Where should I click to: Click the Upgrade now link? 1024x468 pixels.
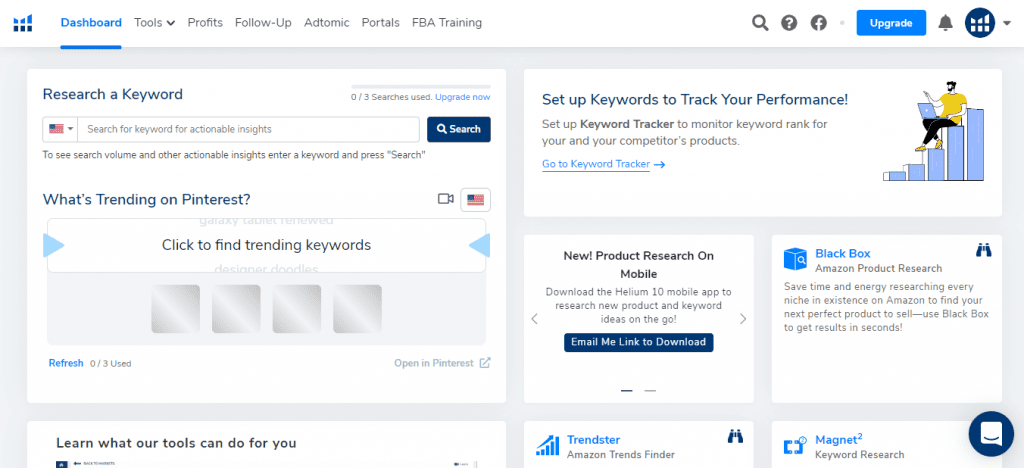click(462, 97)
